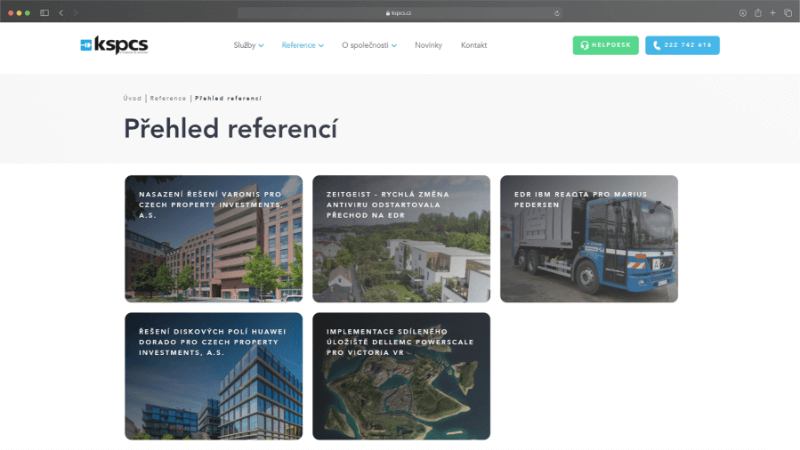
Task: Show the Safari tab overview
Action: [786, 13]
